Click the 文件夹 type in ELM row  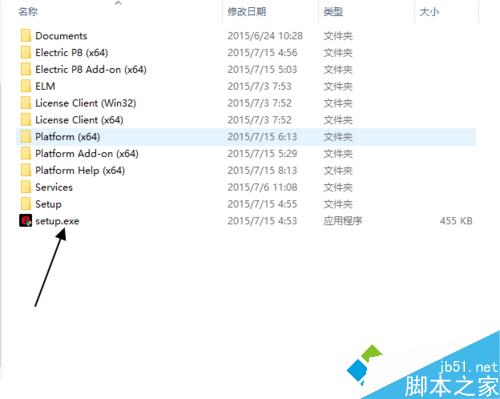click(338, 86)
